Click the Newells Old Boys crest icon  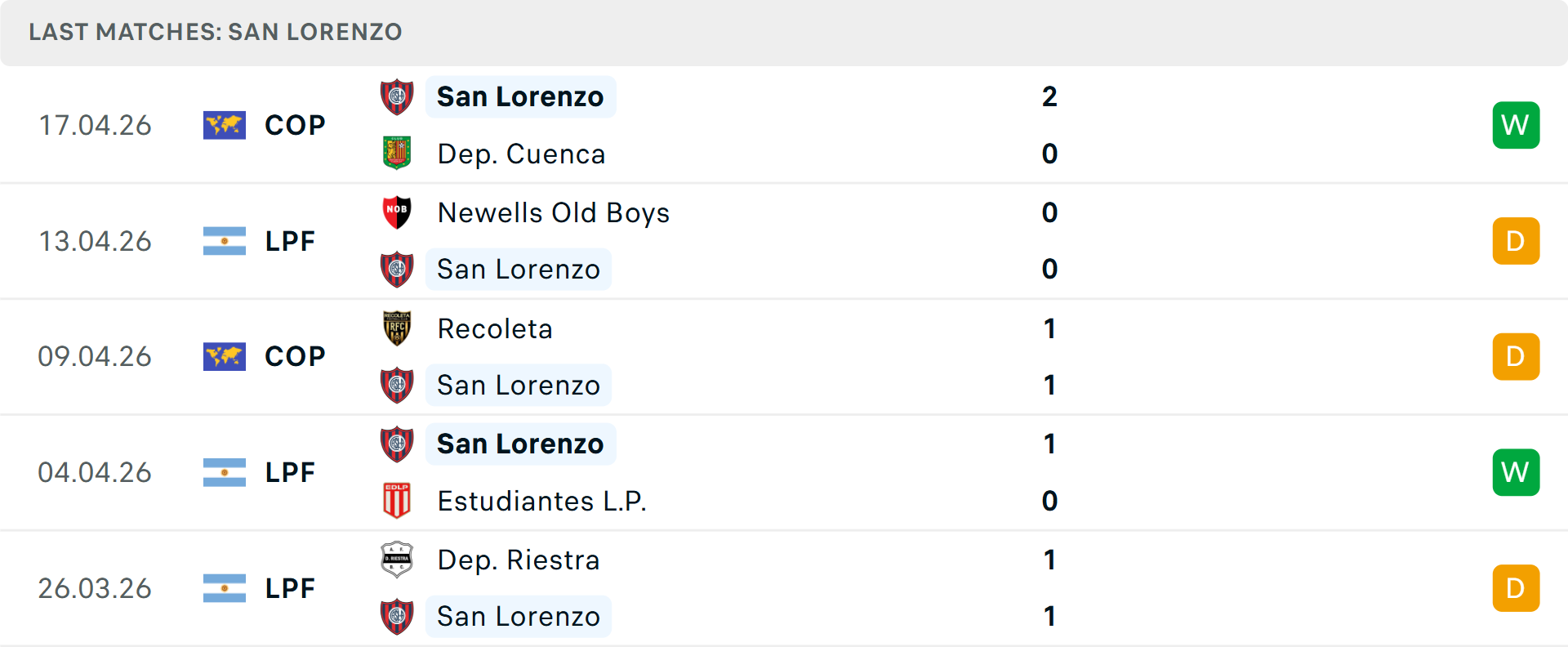click(x=397, y=212)
